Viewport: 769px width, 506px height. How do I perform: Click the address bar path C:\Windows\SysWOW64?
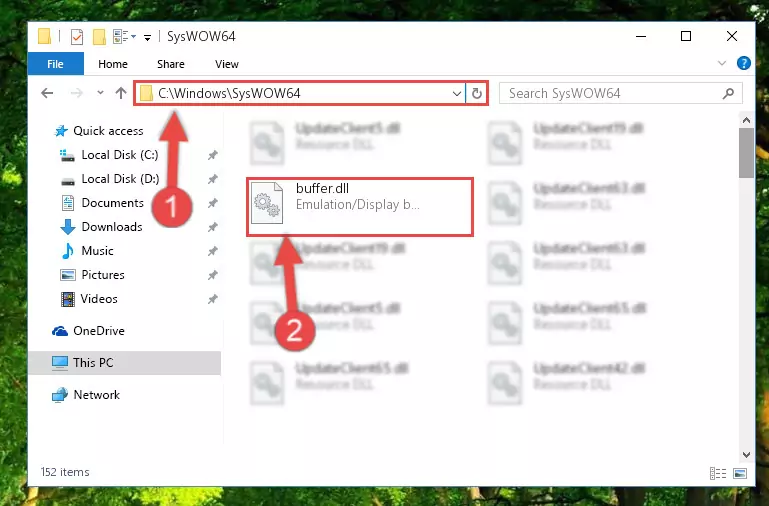pyautogui.click(x=229, y=93)
